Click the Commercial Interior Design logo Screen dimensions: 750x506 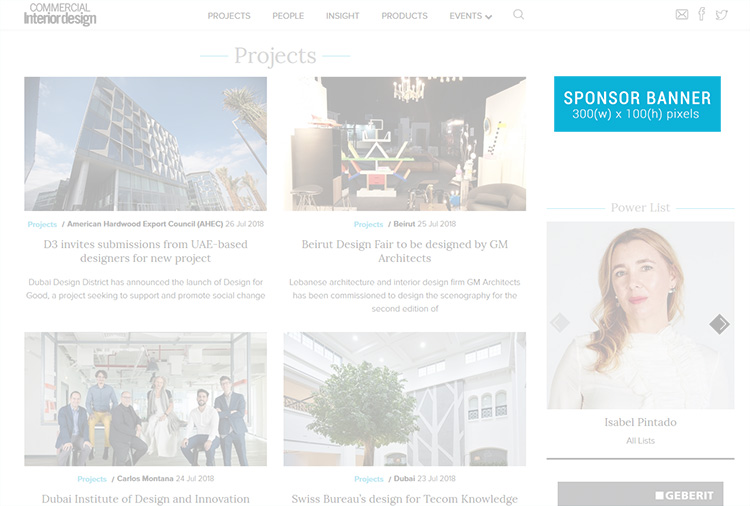pyautogui.click(x=60, y=14)
